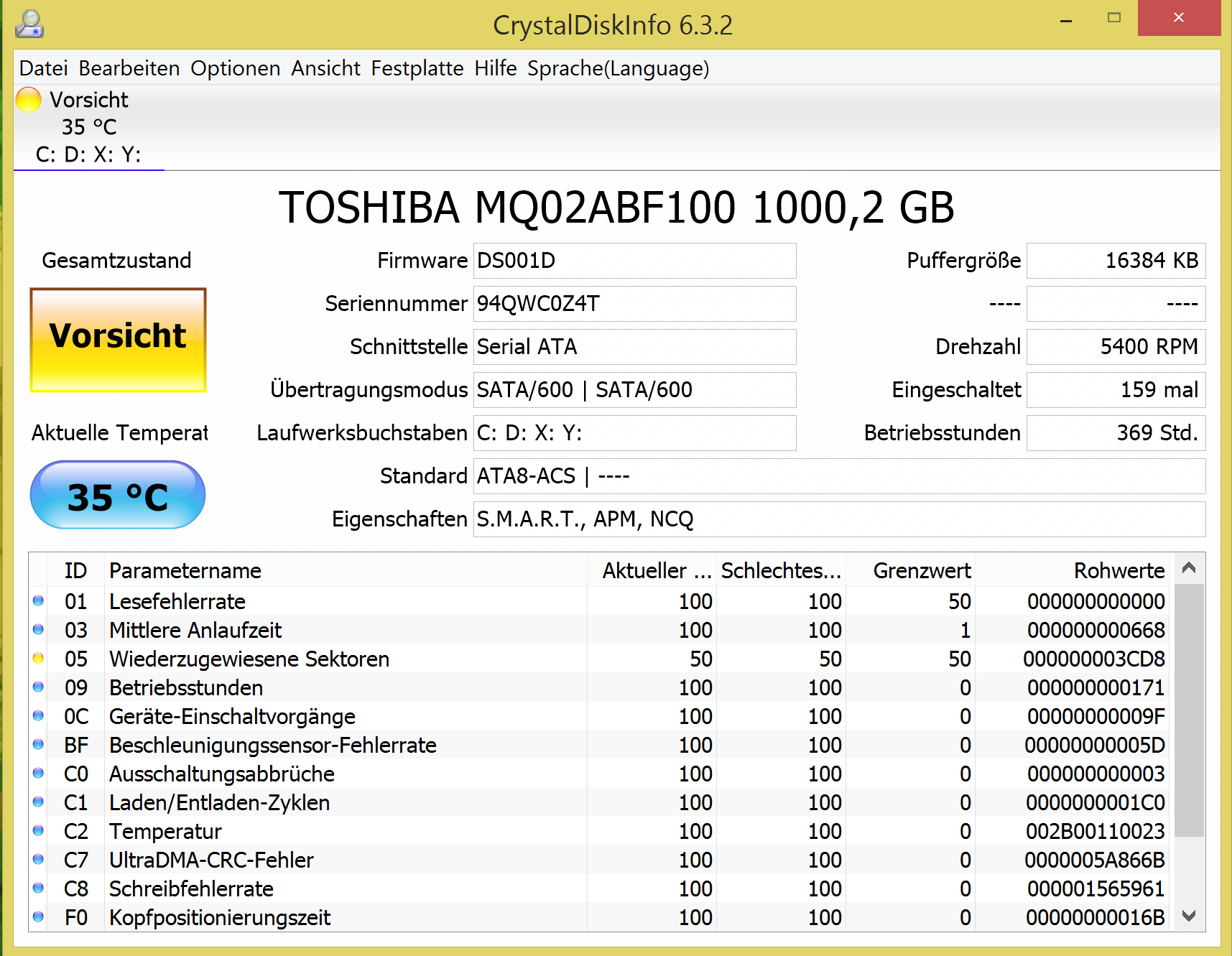The width and height of the screenshot is (1232, 956).
Task: Select the Wiederzugewiesene Sektoren row name
Action: [x=249, y=659]
